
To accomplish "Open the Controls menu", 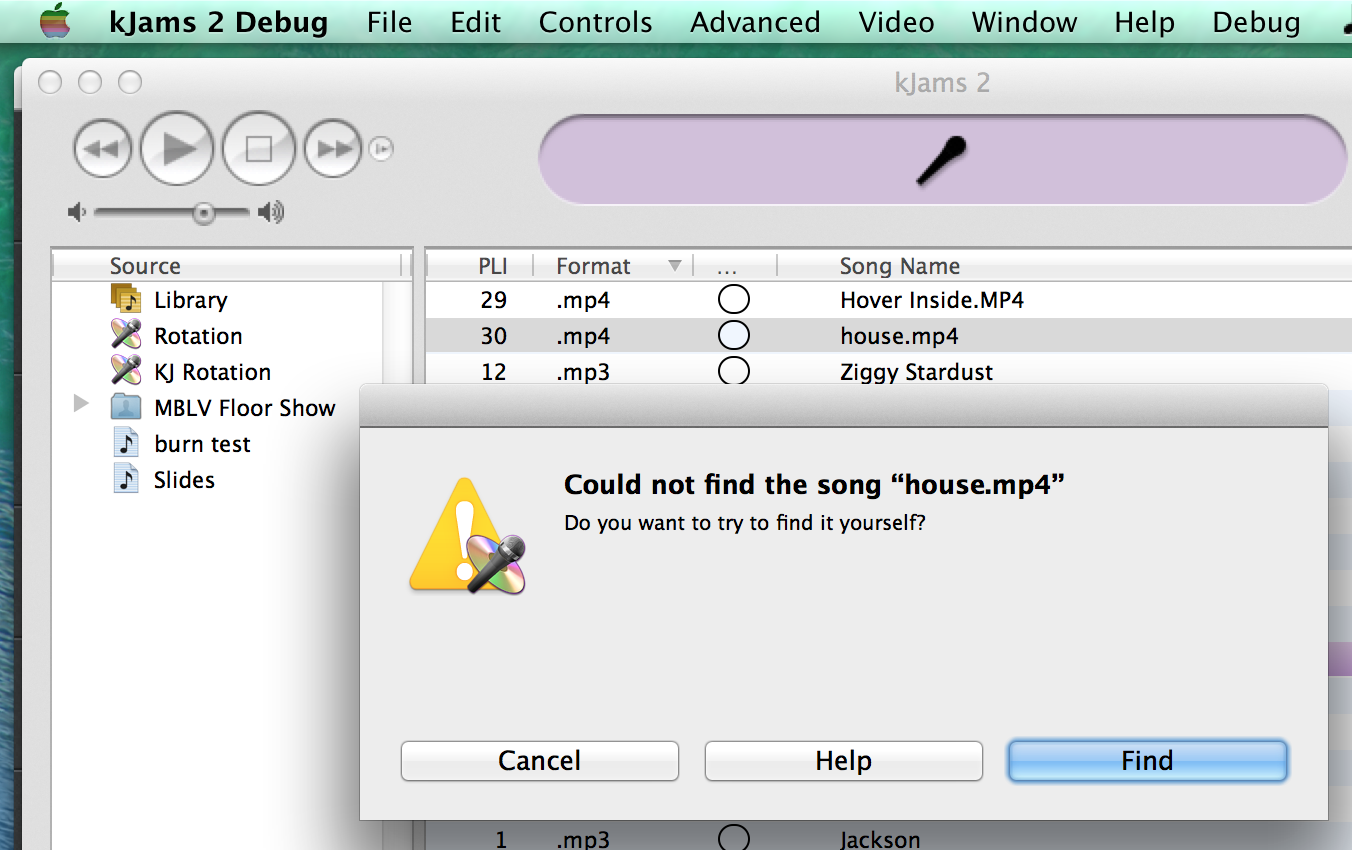I will coord(595,22).
